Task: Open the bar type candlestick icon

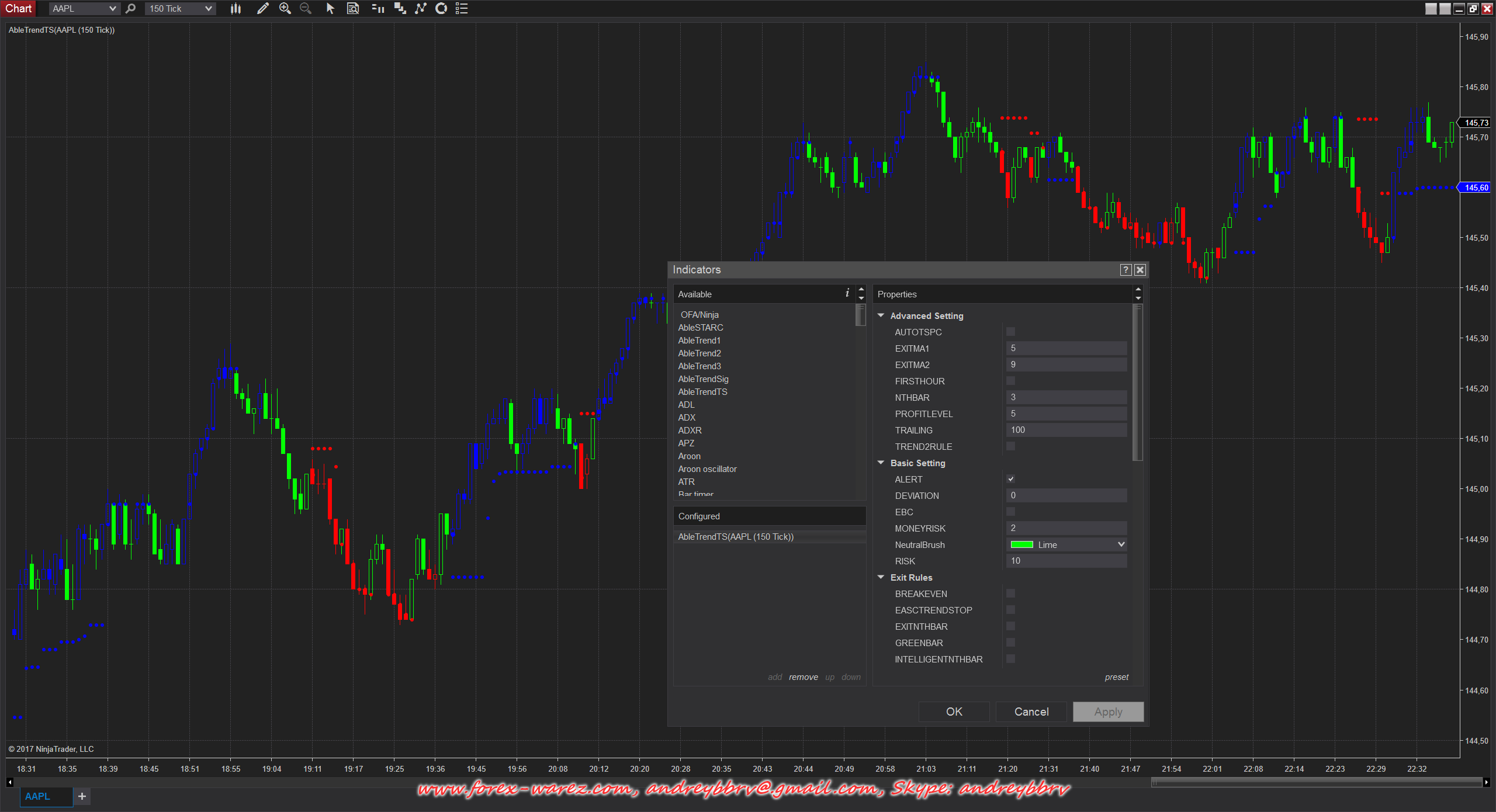Action: (236, 8)
